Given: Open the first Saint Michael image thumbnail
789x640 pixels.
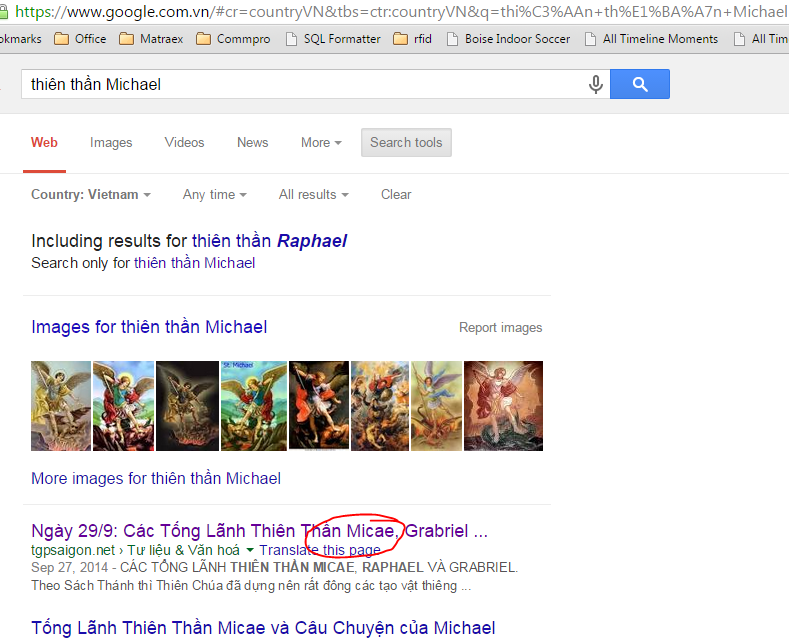Looking at the screenshot, I should (x=61, y=406).
